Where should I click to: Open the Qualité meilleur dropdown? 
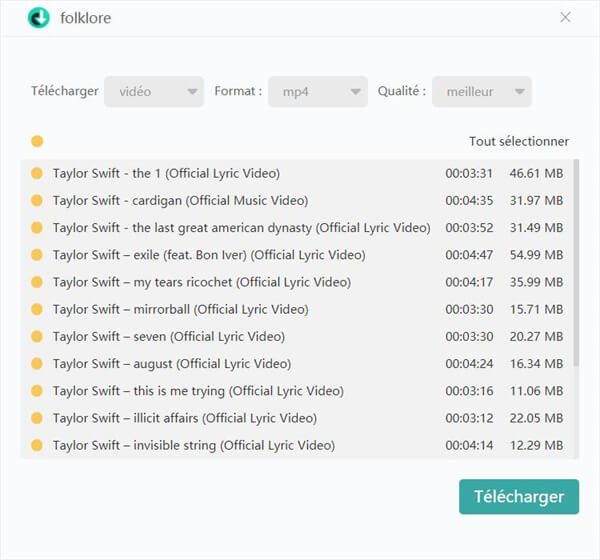click(x=481, y=91)
